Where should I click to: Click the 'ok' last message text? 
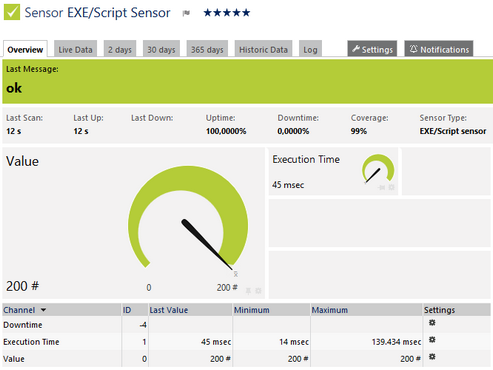click(14, 88)
